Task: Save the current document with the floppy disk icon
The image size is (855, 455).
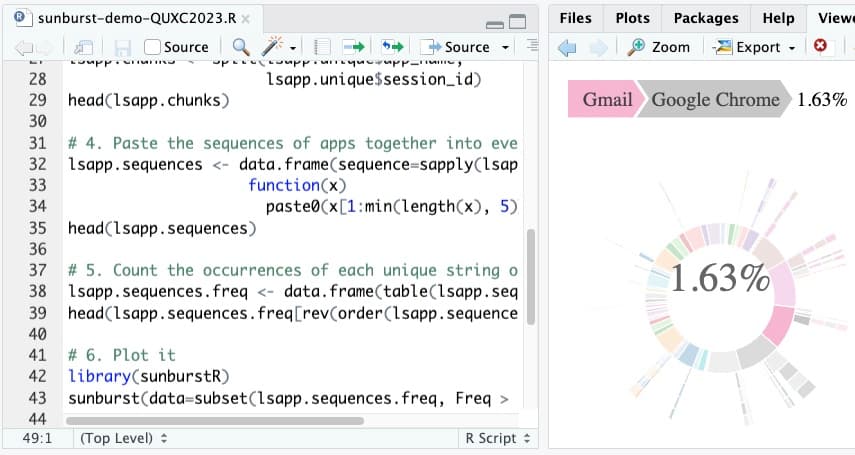Action: [123, 47]
